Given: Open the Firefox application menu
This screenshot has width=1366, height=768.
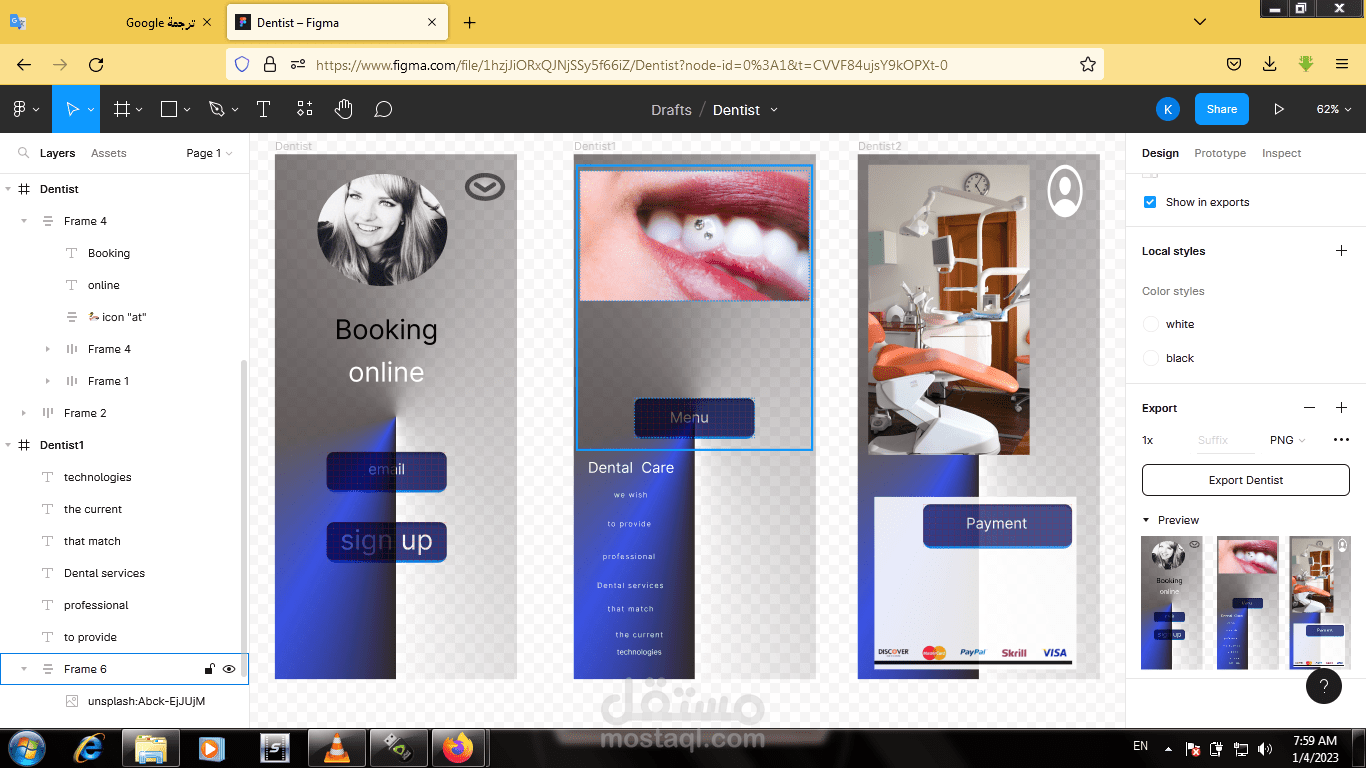Looking at the screenshot, I should (x=1342, y=64).
